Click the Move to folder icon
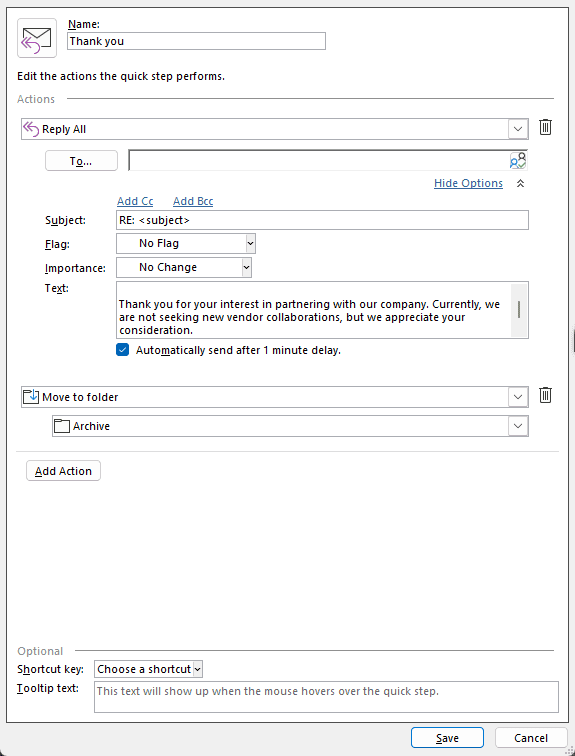 point(31,397)
